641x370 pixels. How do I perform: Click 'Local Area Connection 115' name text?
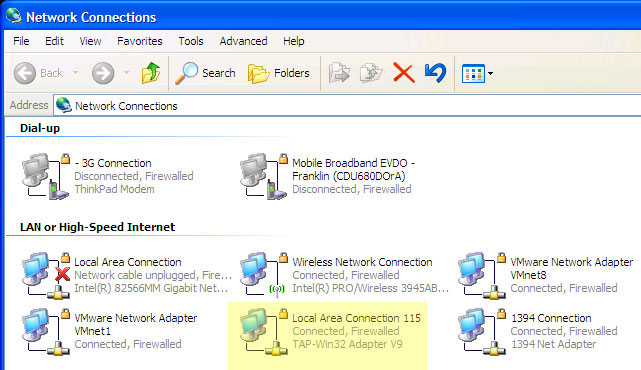coord(356,318)
